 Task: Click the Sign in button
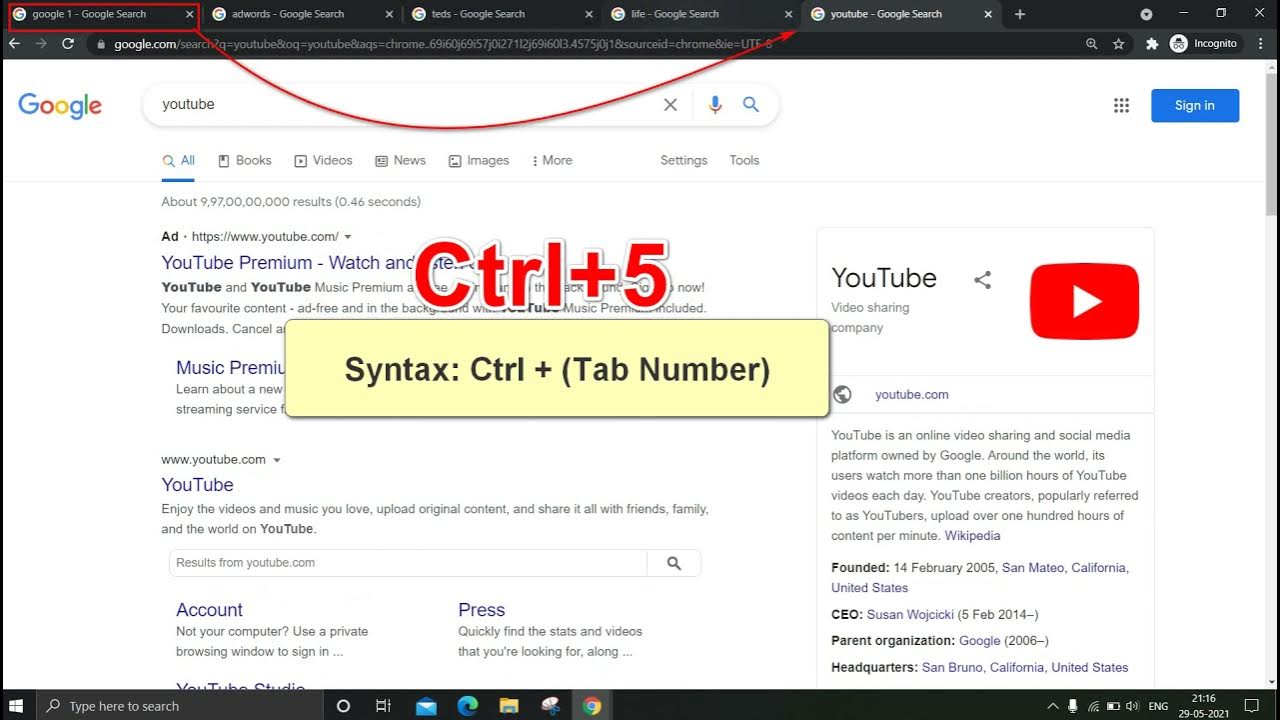tap(1195, 106)
